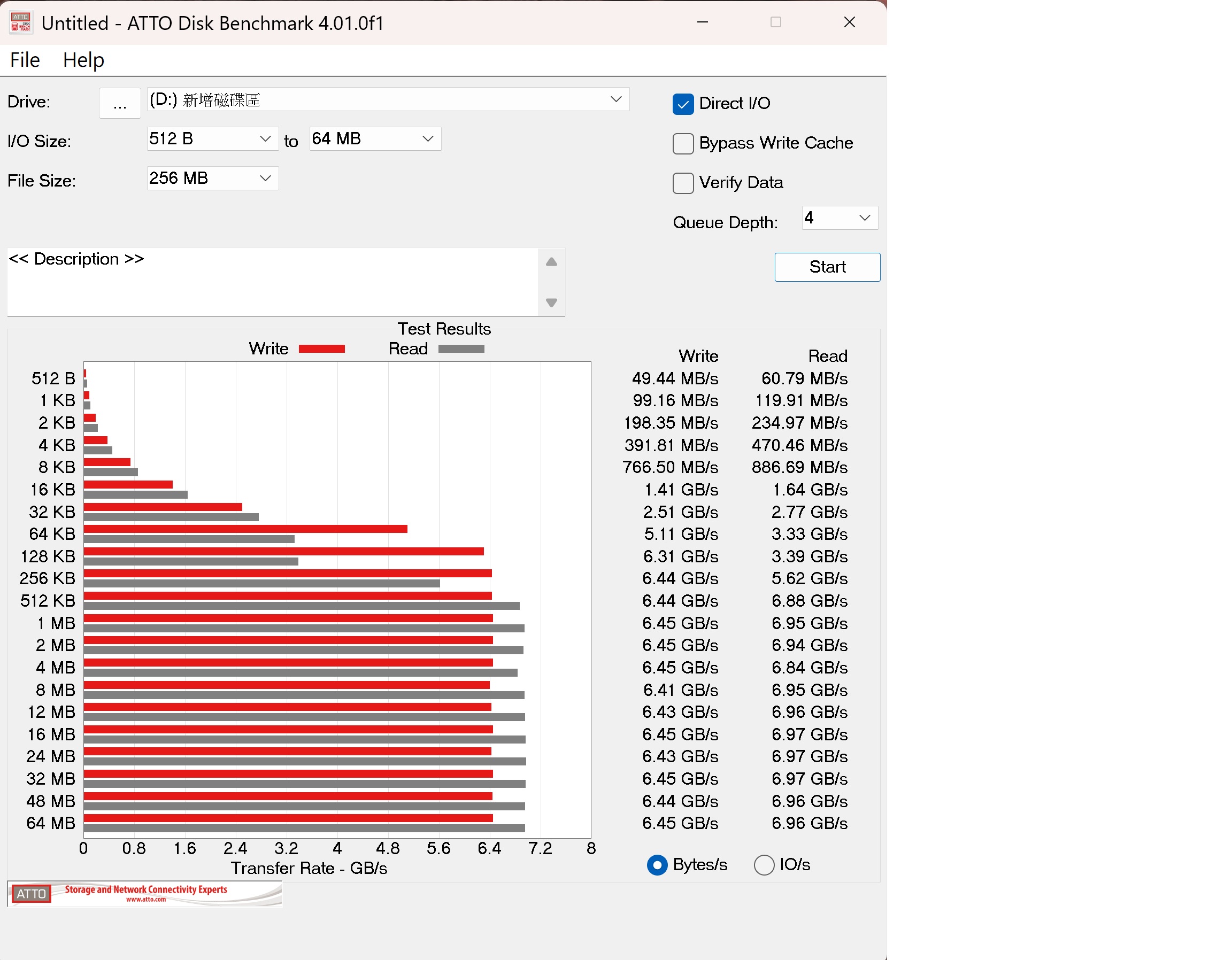Start the benchmark with Start button
The image size is (1232, 960).
(x=827, y=267)
